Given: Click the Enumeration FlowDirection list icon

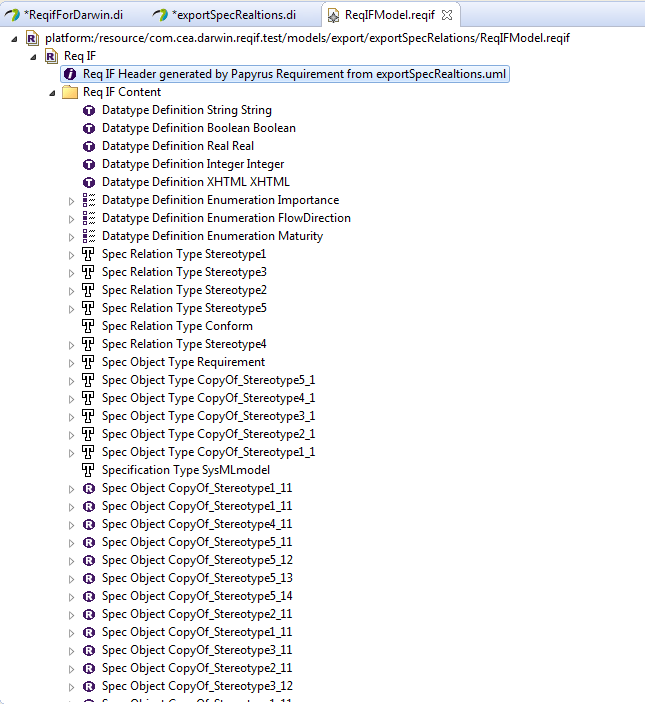Looking at the screenshot, I should click(89, 218).
